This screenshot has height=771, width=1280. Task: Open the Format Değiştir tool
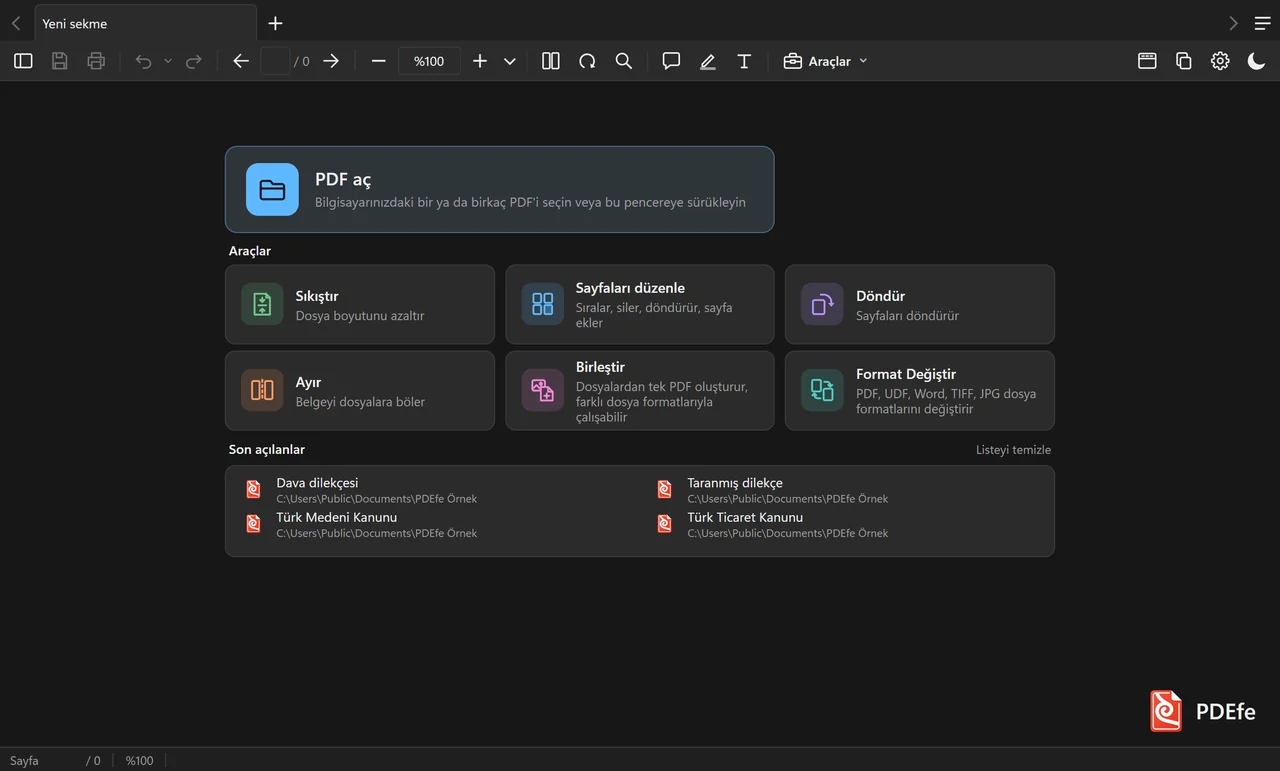[x=920, y=390]
